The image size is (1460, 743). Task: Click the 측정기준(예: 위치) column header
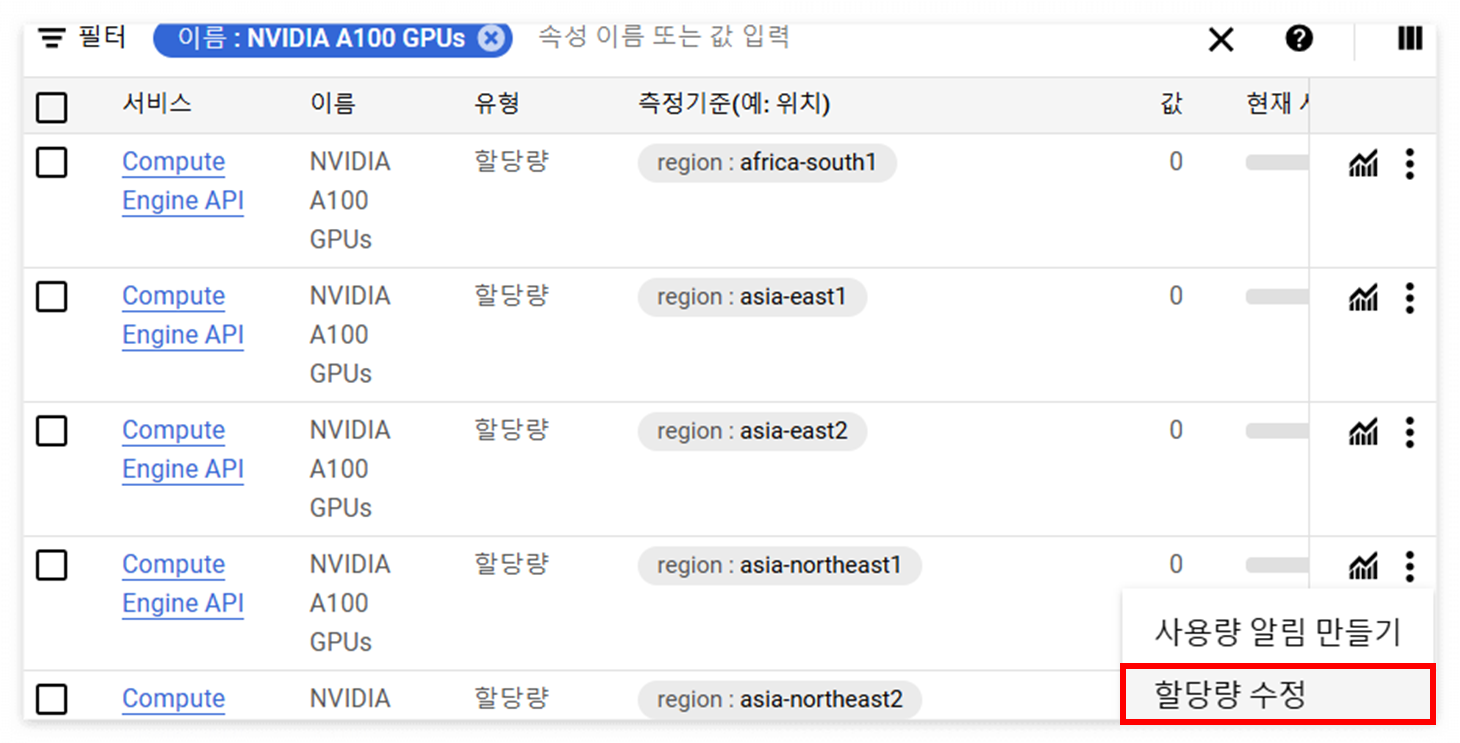tap(734, 104)
